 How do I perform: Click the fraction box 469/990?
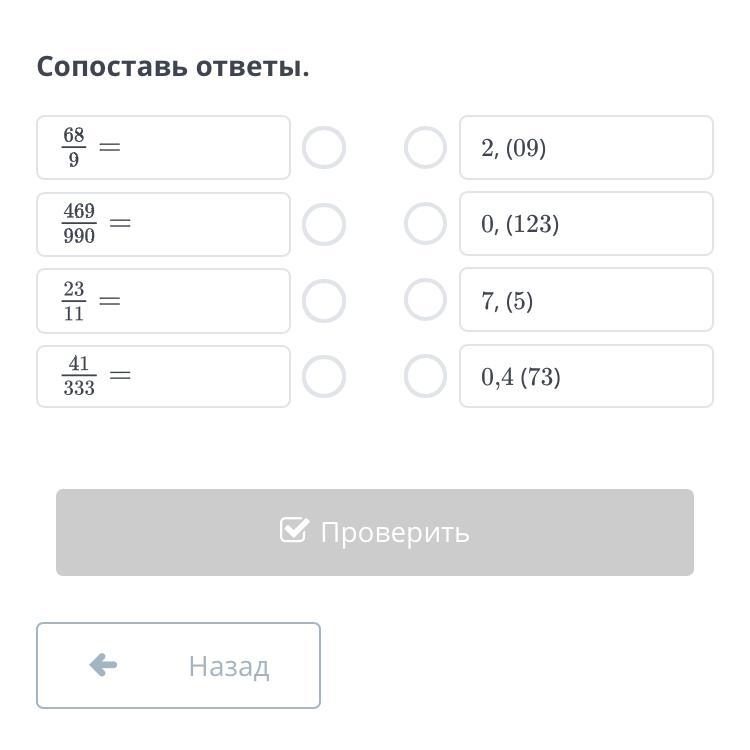[163, 224]
